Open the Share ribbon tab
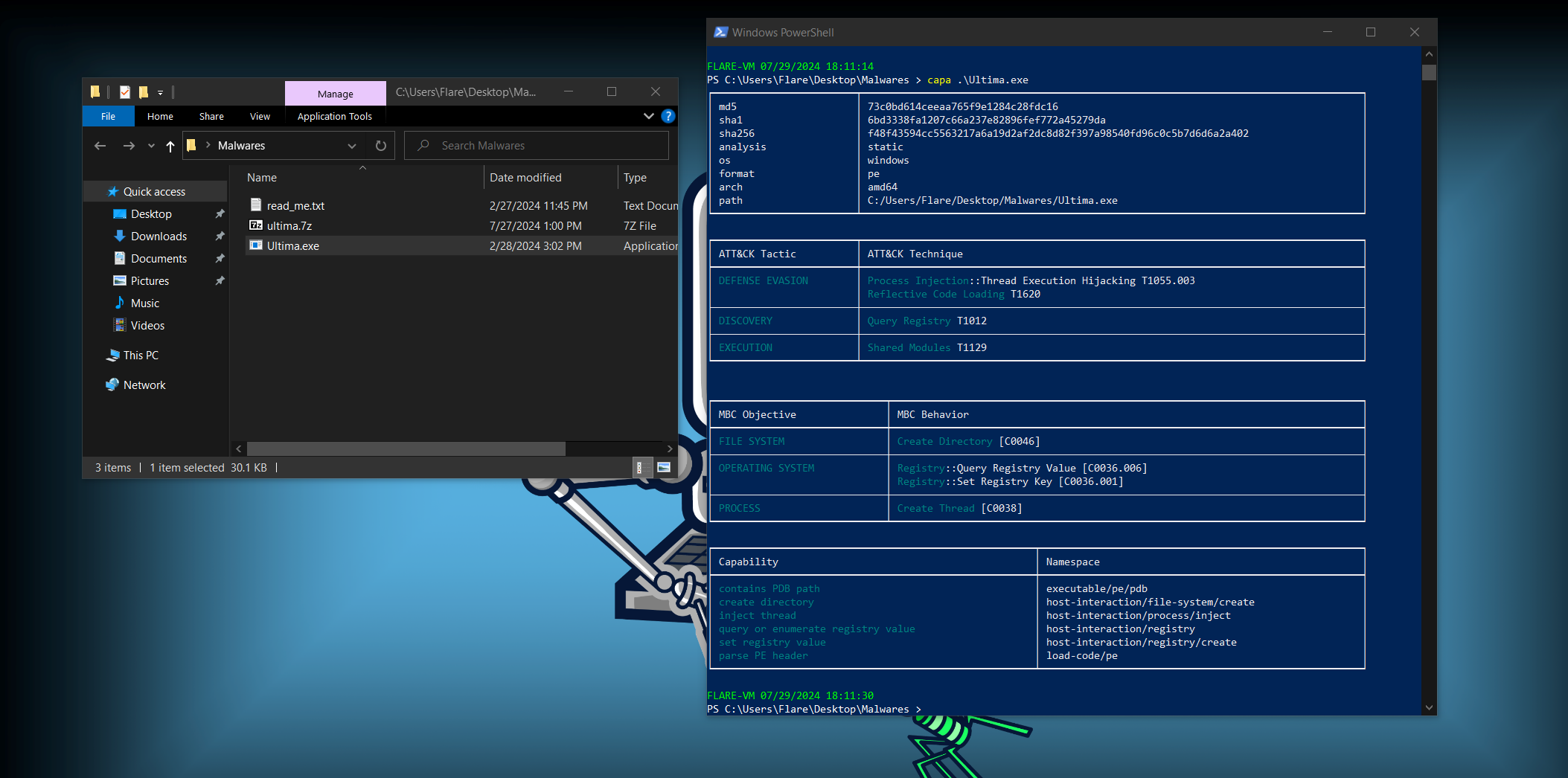The image size is (1568, 778). [x=211, y=116]
